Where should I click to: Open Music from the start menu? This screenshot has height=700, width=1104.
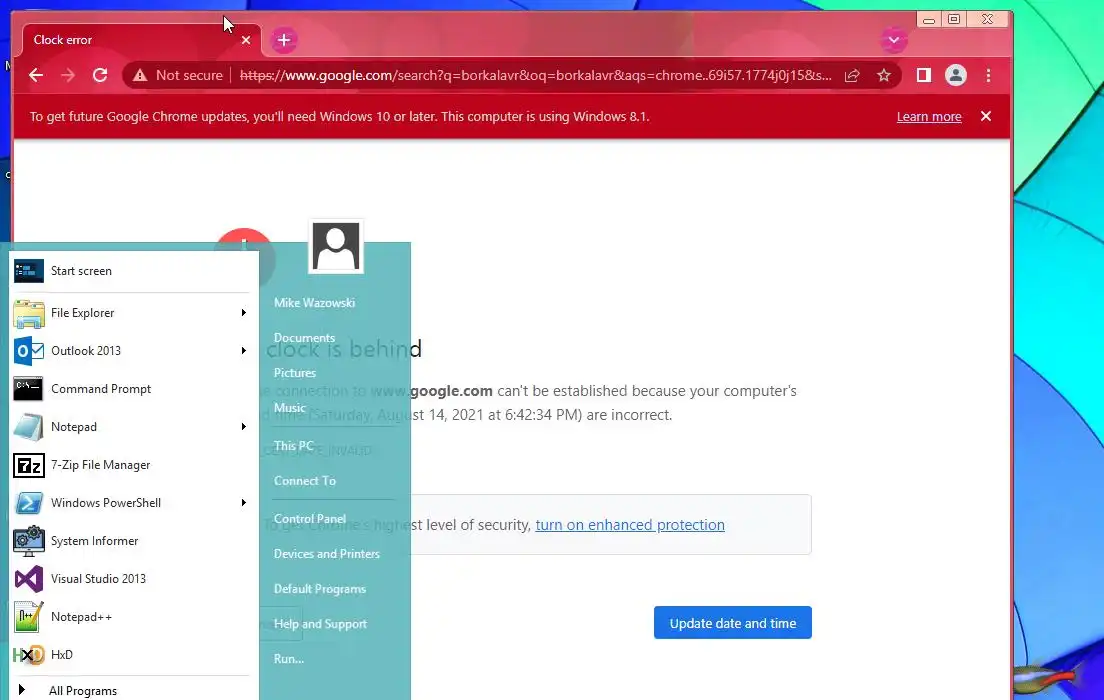289,408
